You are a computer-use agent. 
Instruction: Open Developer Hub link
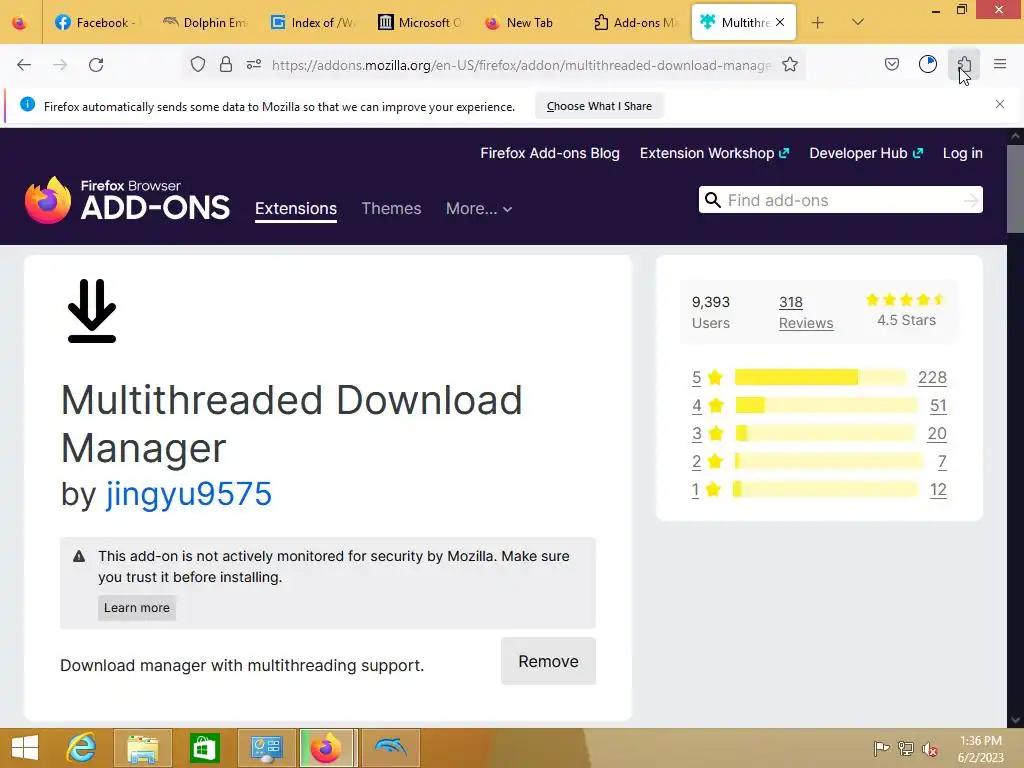[x=865, y=153]
